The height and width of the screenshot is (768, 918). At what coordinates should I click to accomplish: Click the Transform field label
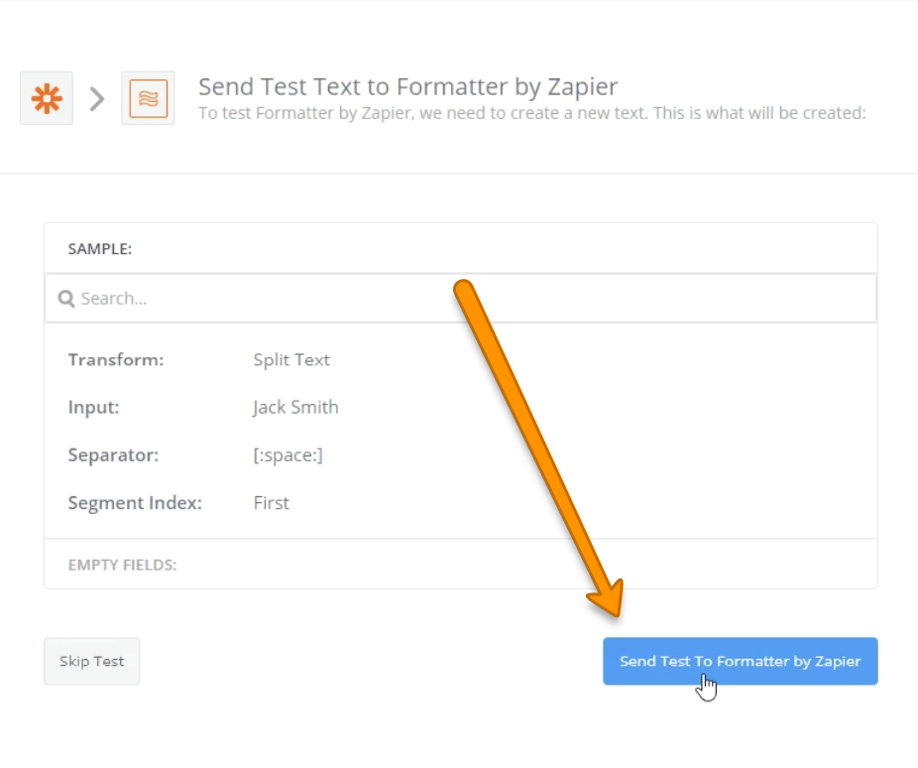coord(116,360)
